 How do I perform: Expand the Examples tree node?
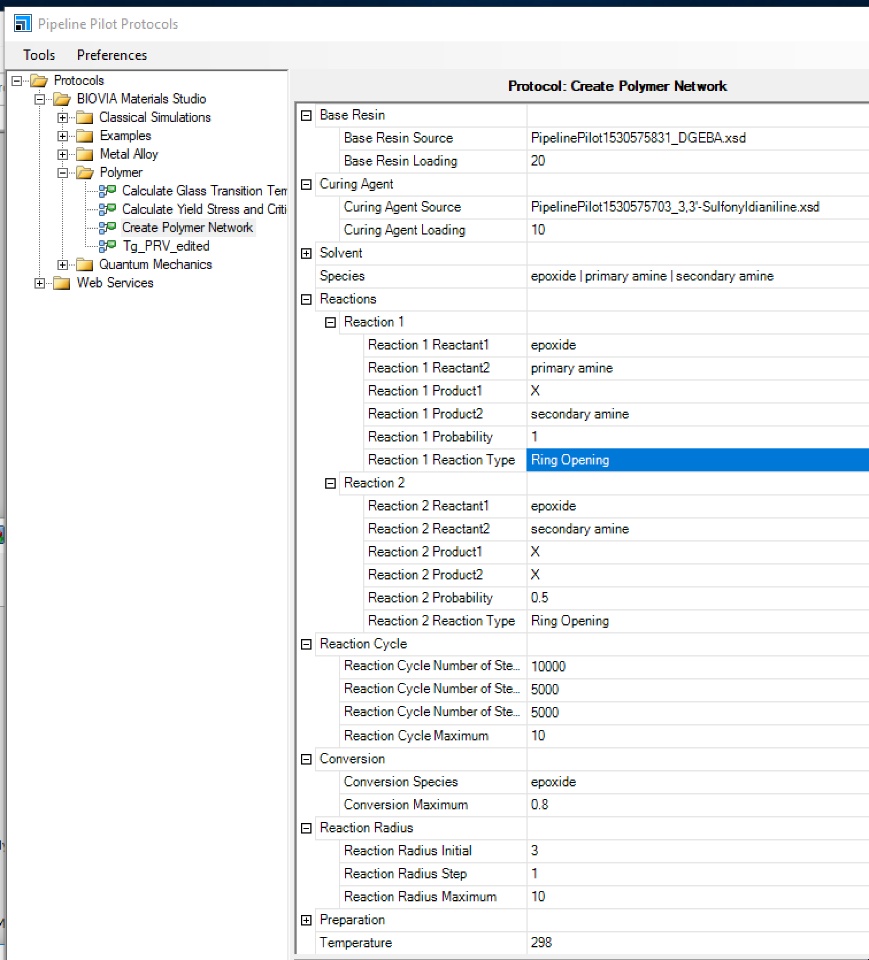[62, 136]
